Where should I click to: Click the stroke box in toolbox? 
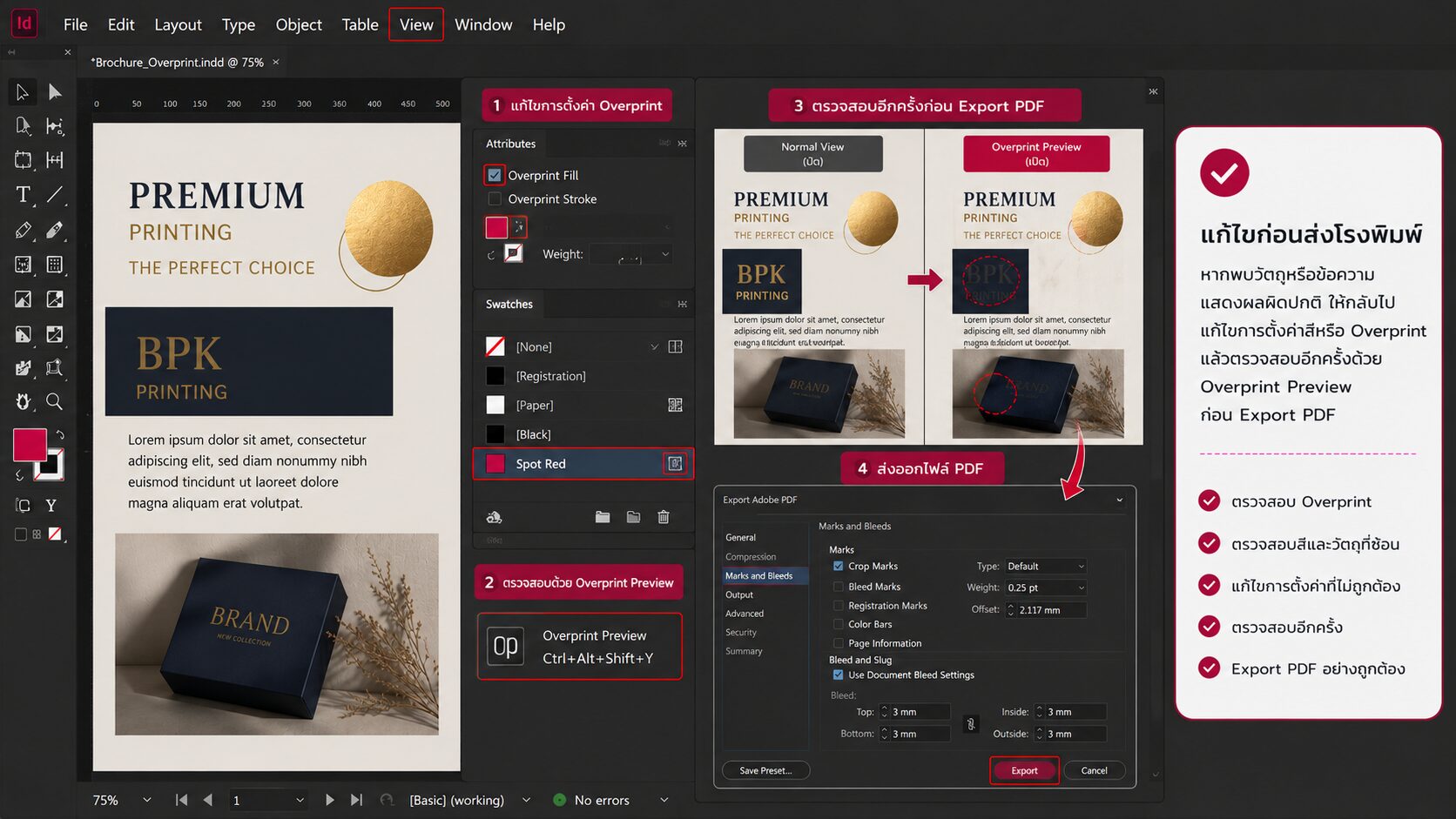[50, 466]
